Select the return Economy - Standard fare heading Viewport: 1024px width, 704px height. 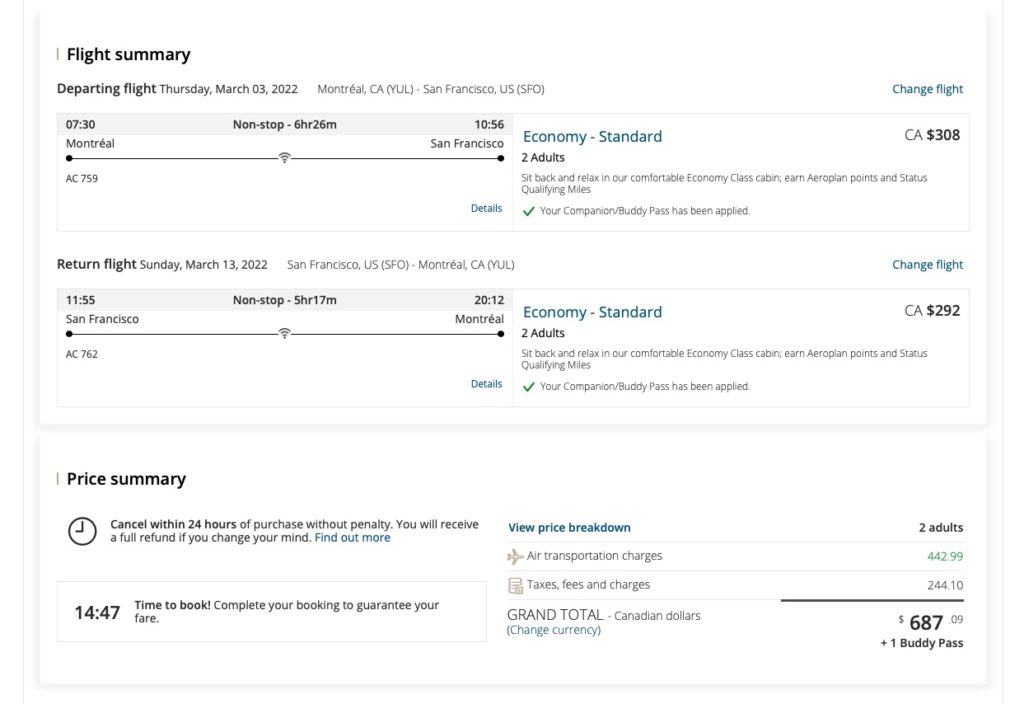[x=592, y=313]
